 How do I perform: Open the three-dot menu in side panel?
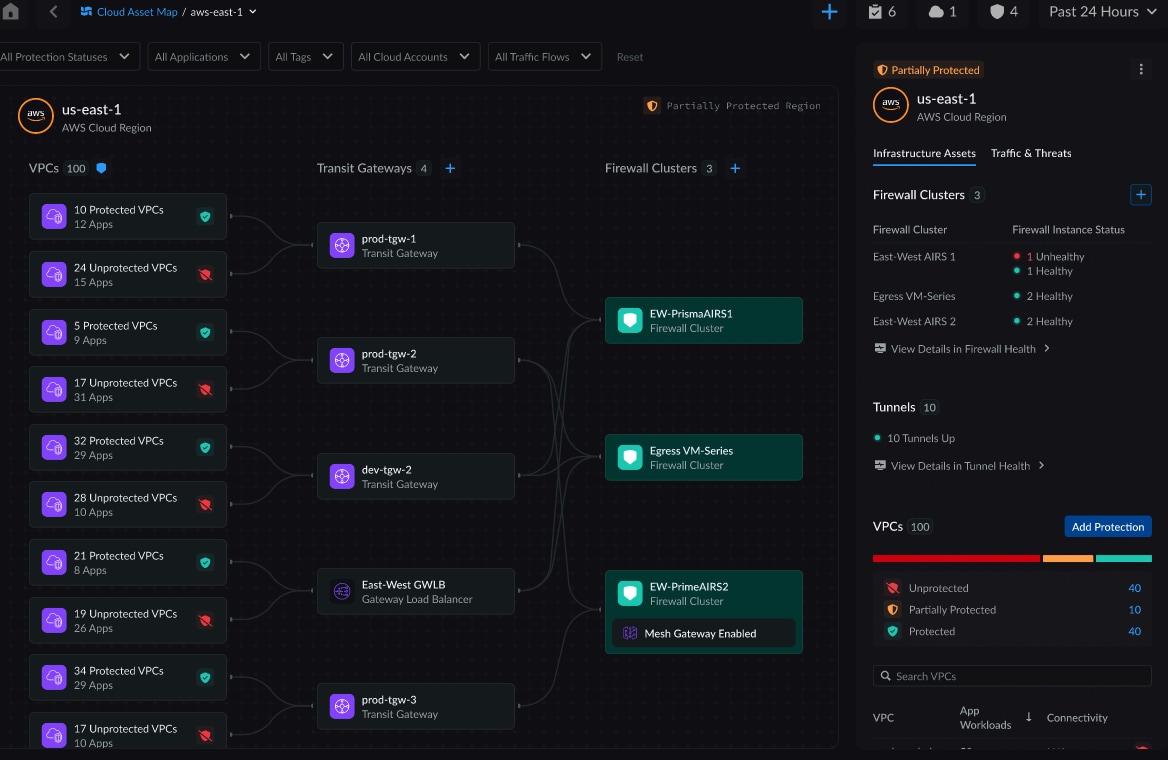(x=1141, y=70)
